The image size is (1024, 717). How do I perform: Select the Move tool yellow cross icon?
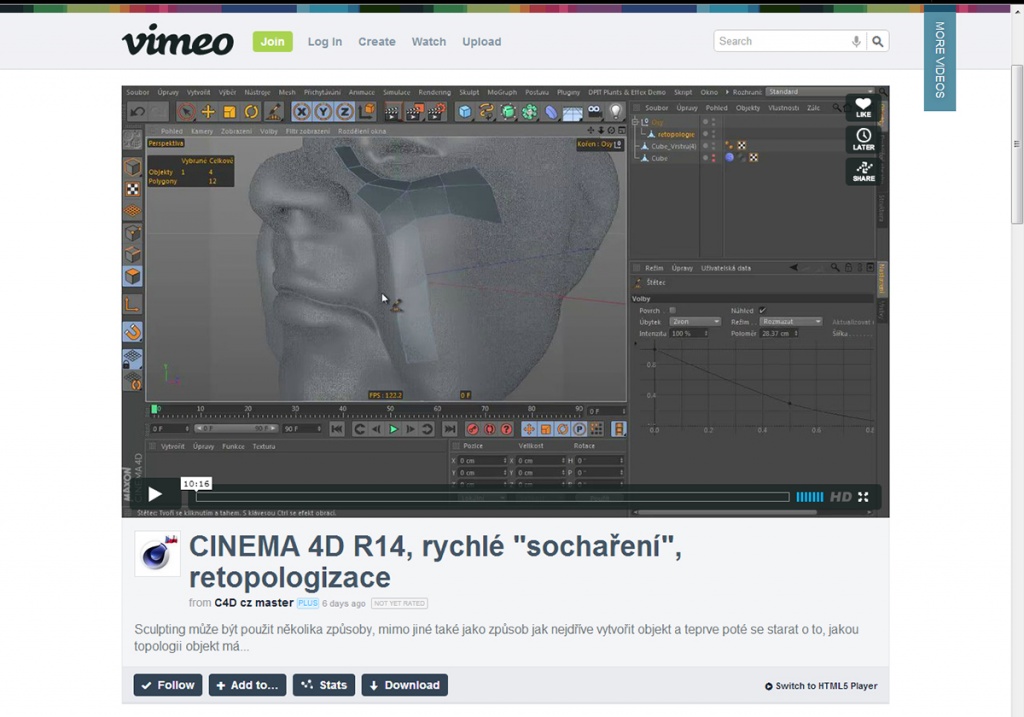208,112
